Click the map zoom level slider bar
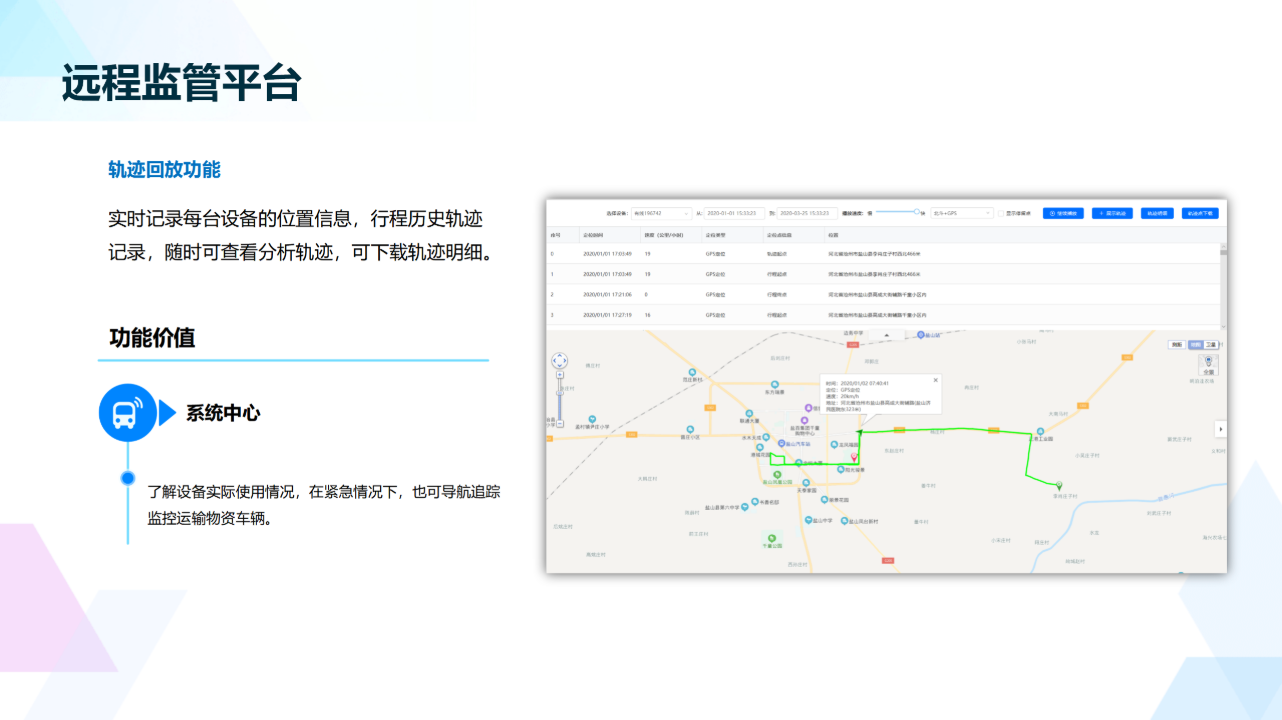The width and height of the screenshot is (1282, 720). tap(560, 400)
